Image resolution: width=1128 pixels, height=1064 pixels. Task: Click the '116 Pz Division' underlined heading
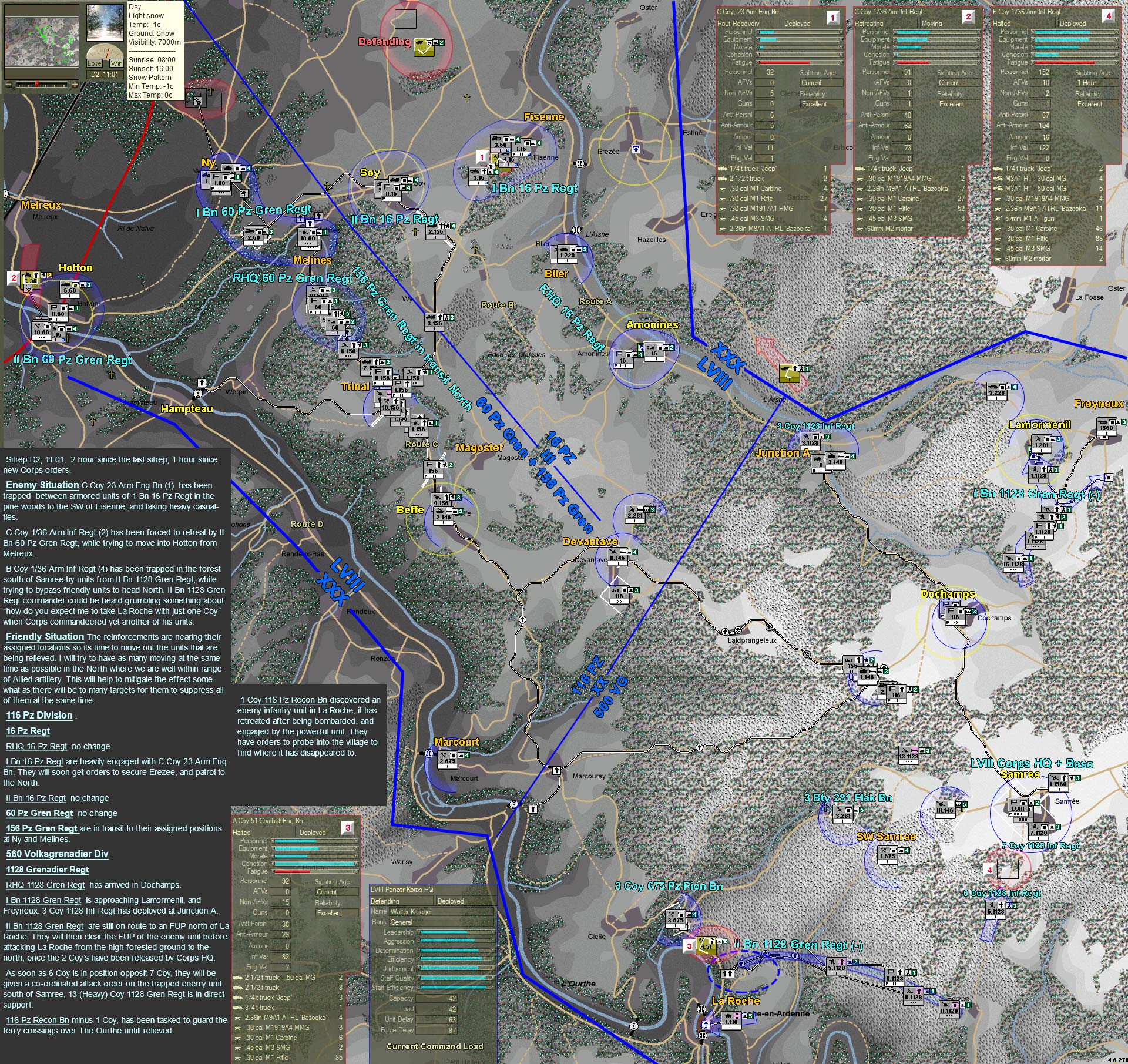pos(39,715)
